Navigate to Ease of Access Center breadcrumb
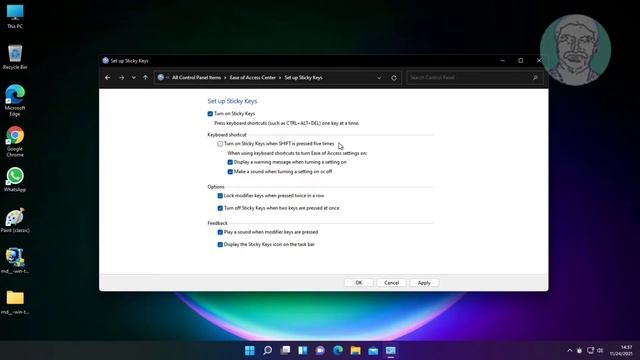Screen dimensions: 640x360 coord(253,78)
